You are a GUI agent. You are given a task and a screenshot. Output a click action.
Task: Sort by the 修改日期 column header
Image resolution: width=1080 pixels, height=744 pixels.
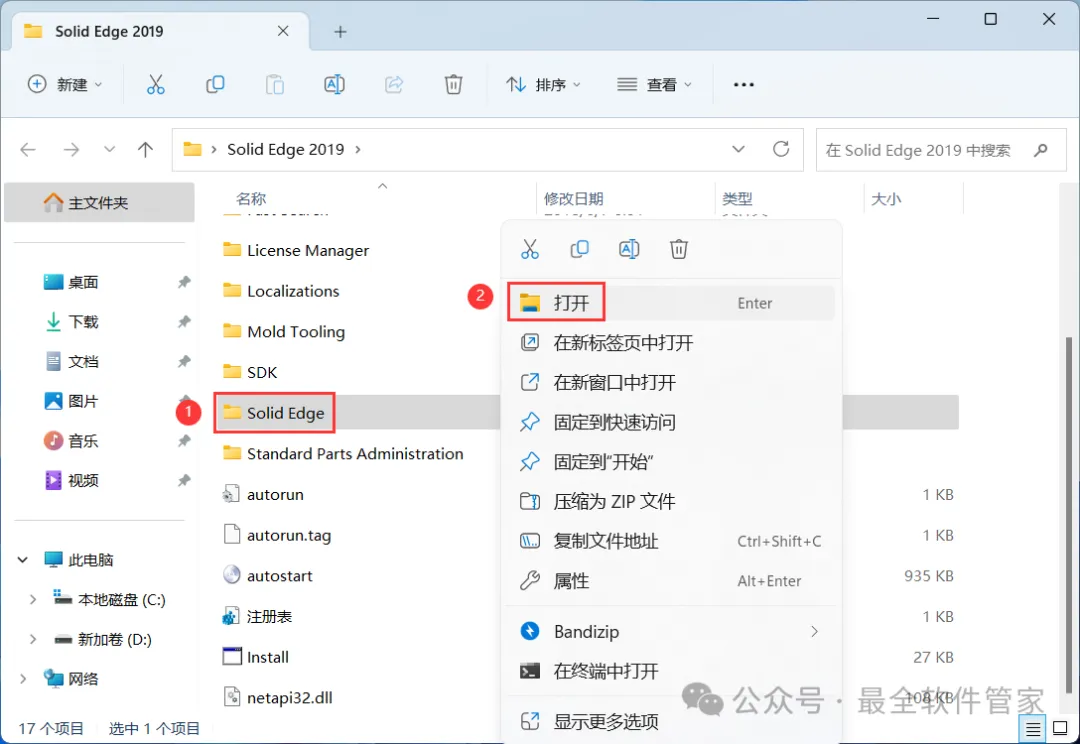point(574,199)
